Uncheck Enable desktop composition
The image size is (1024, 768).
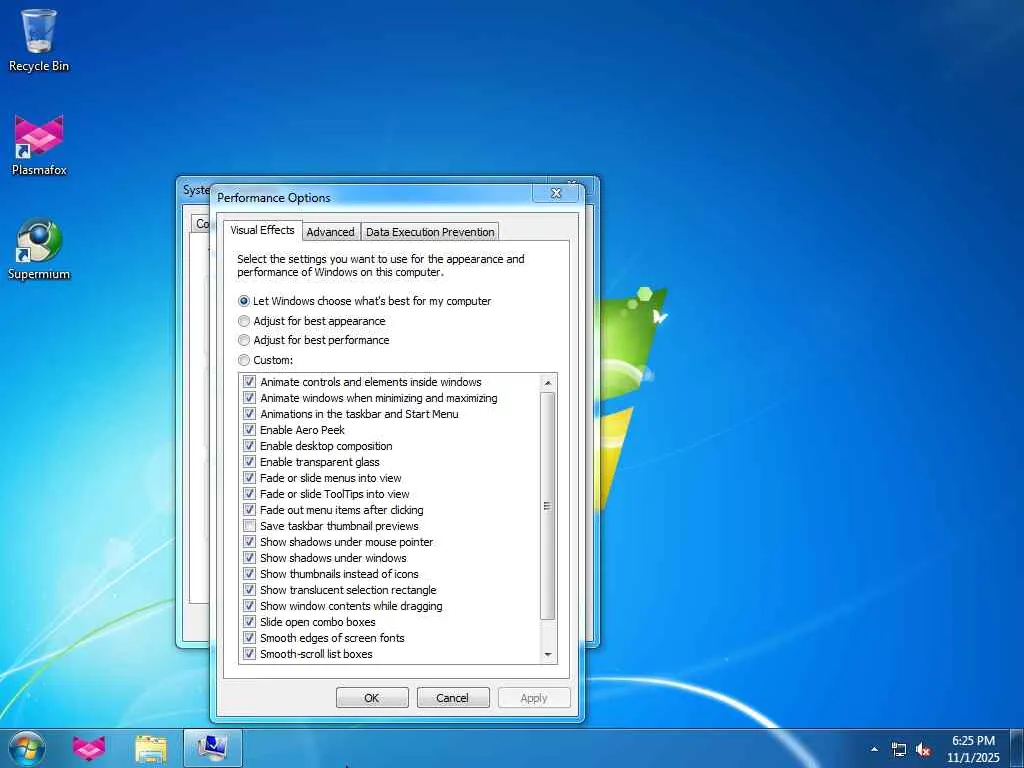[x=249, y=446]
